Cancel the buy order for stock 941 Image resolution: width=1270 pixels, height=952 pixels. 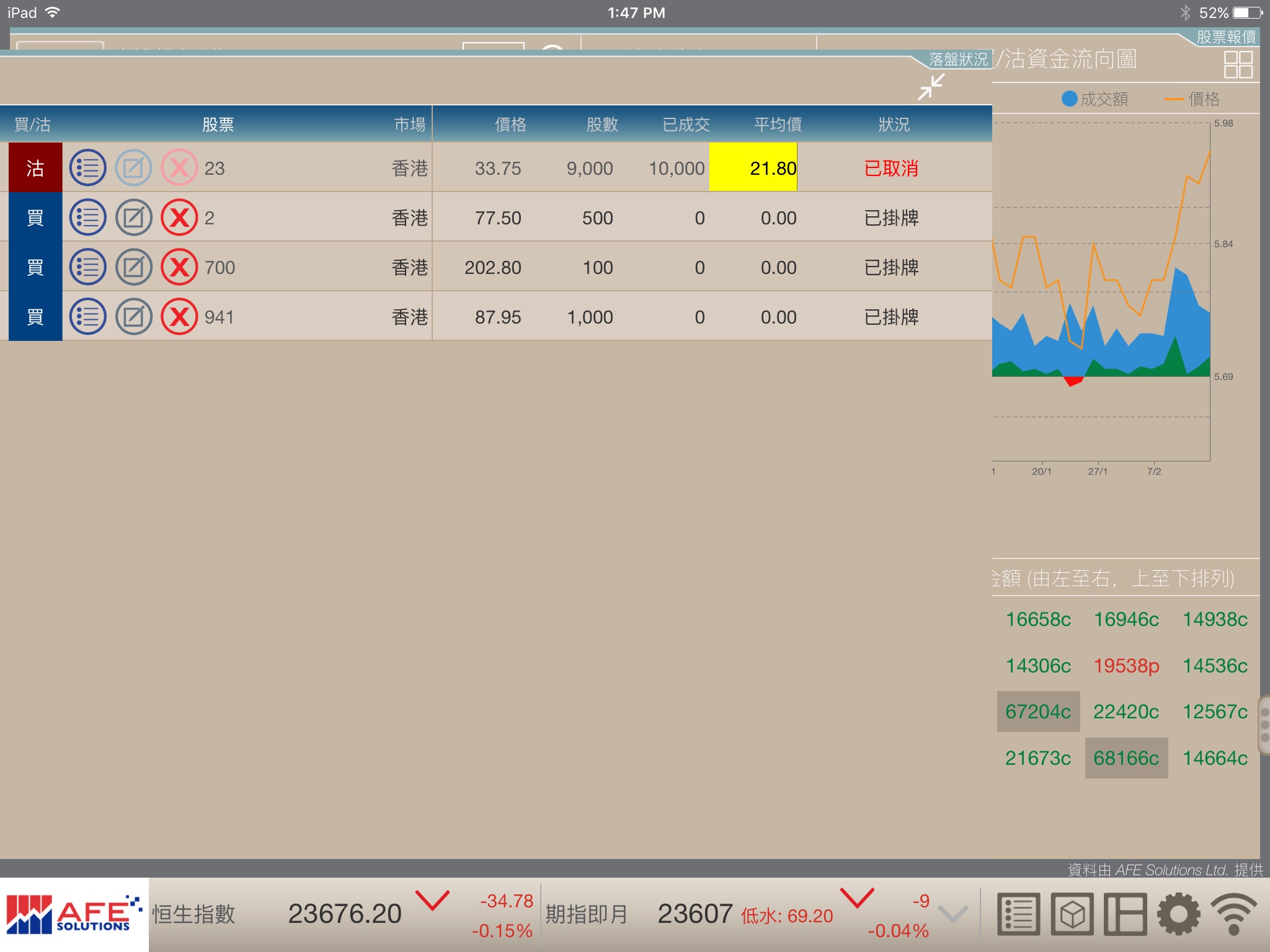(x=179, y=317)
